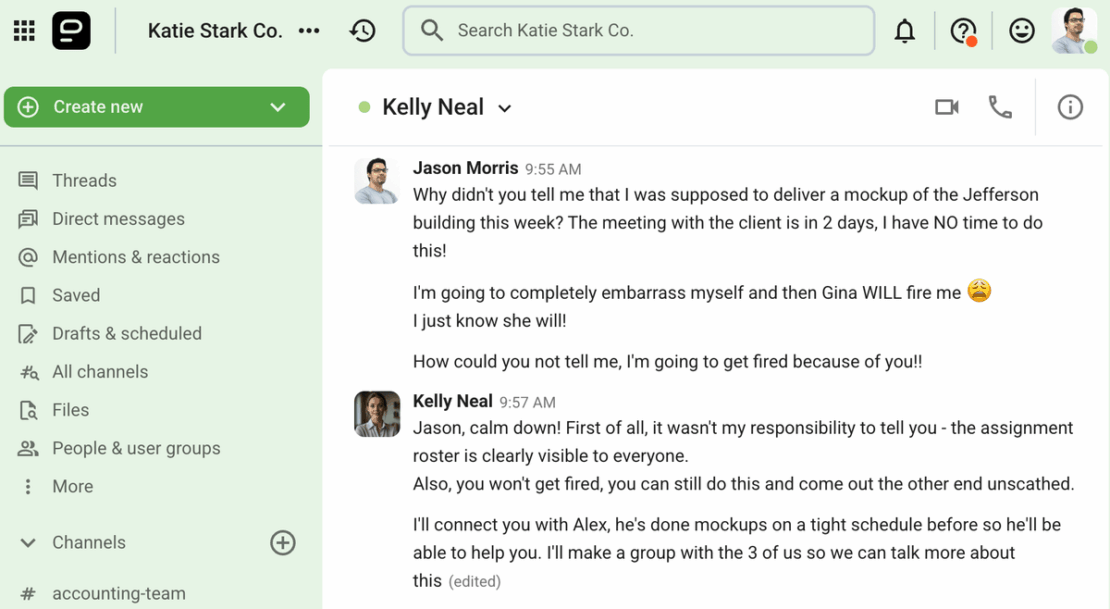1110x609 pixels.
Task: Open the apps grid launcher
Action: (23, 30)
